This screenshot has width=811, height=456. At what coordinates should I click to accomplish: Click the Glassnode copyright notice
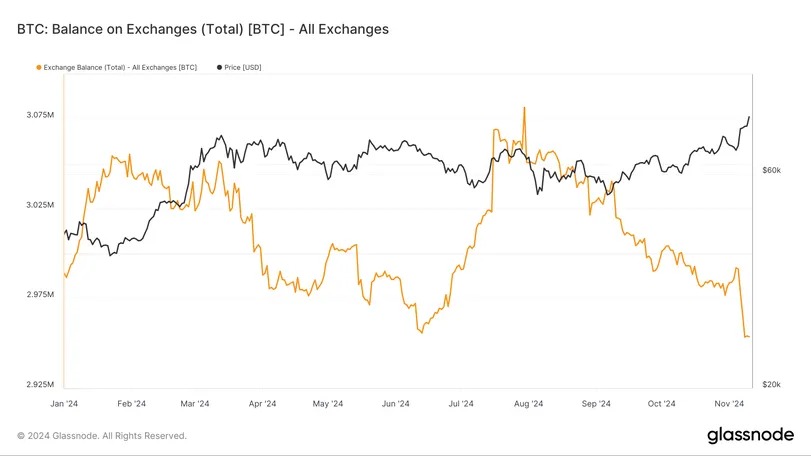click(102, 436)
